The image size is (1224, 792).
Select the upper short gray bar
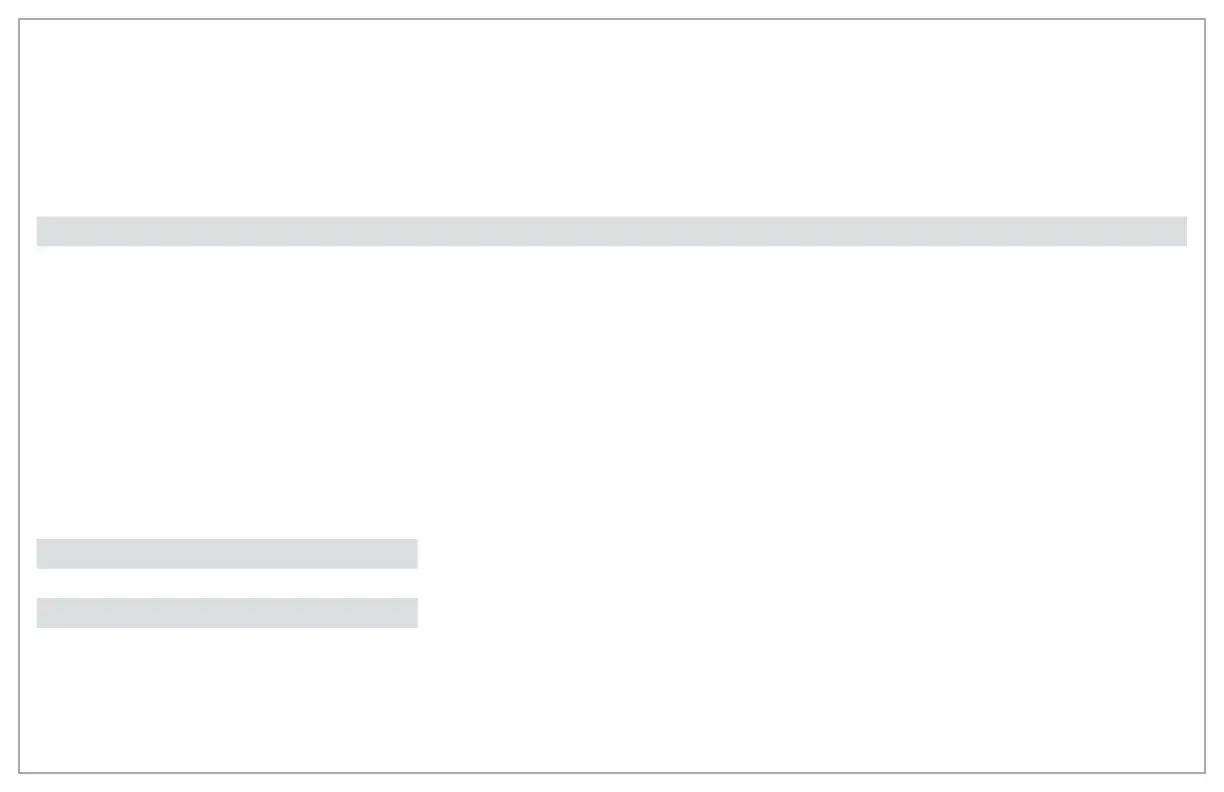pos(227,554)
